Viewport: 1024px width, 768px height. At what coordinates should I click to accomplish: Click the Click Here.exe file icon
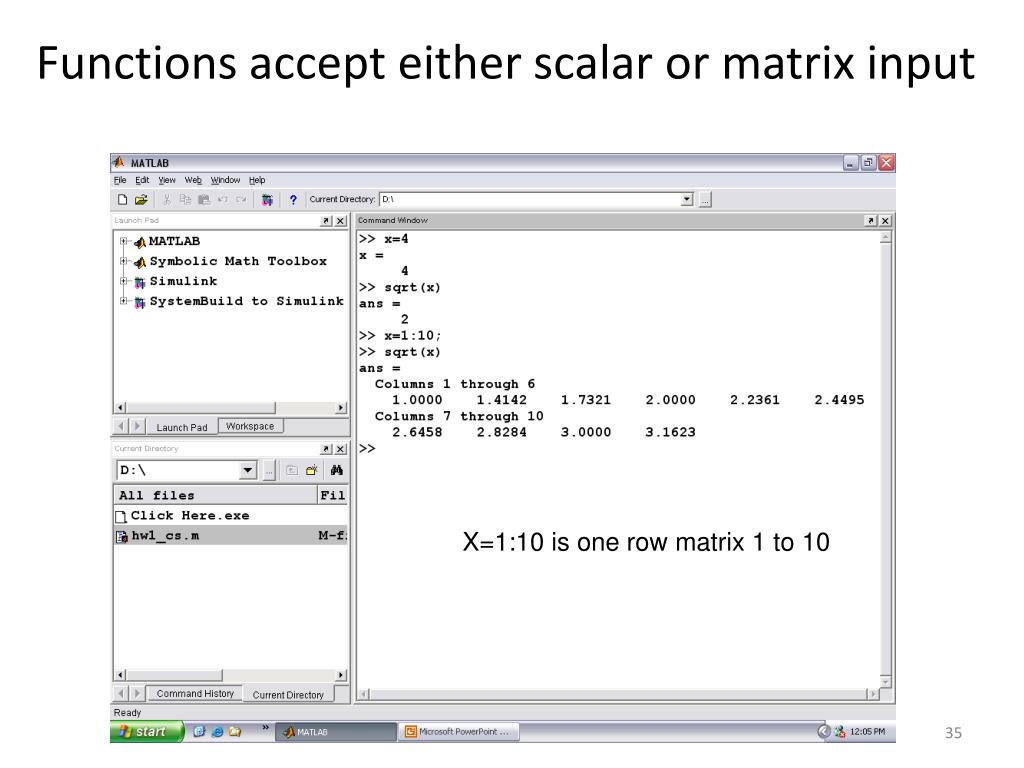[x=121, y=517]
